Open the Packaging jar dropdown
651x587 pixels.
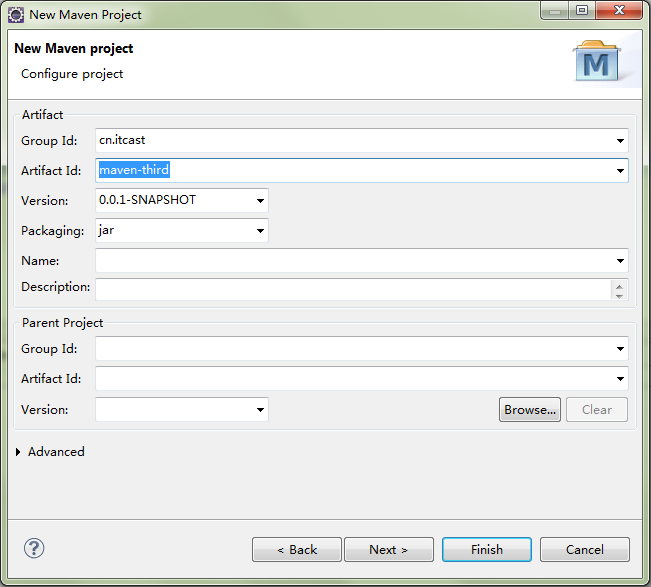click(x=261, y=231)
